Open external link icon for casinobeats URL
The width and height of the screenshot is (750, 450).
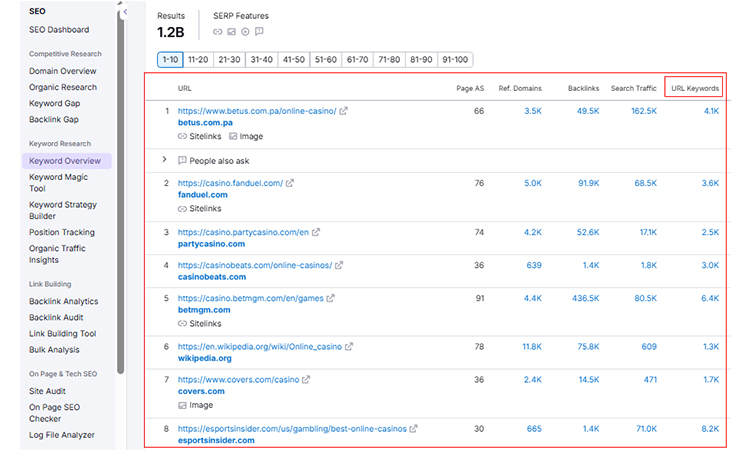click(x=339, y=265)
